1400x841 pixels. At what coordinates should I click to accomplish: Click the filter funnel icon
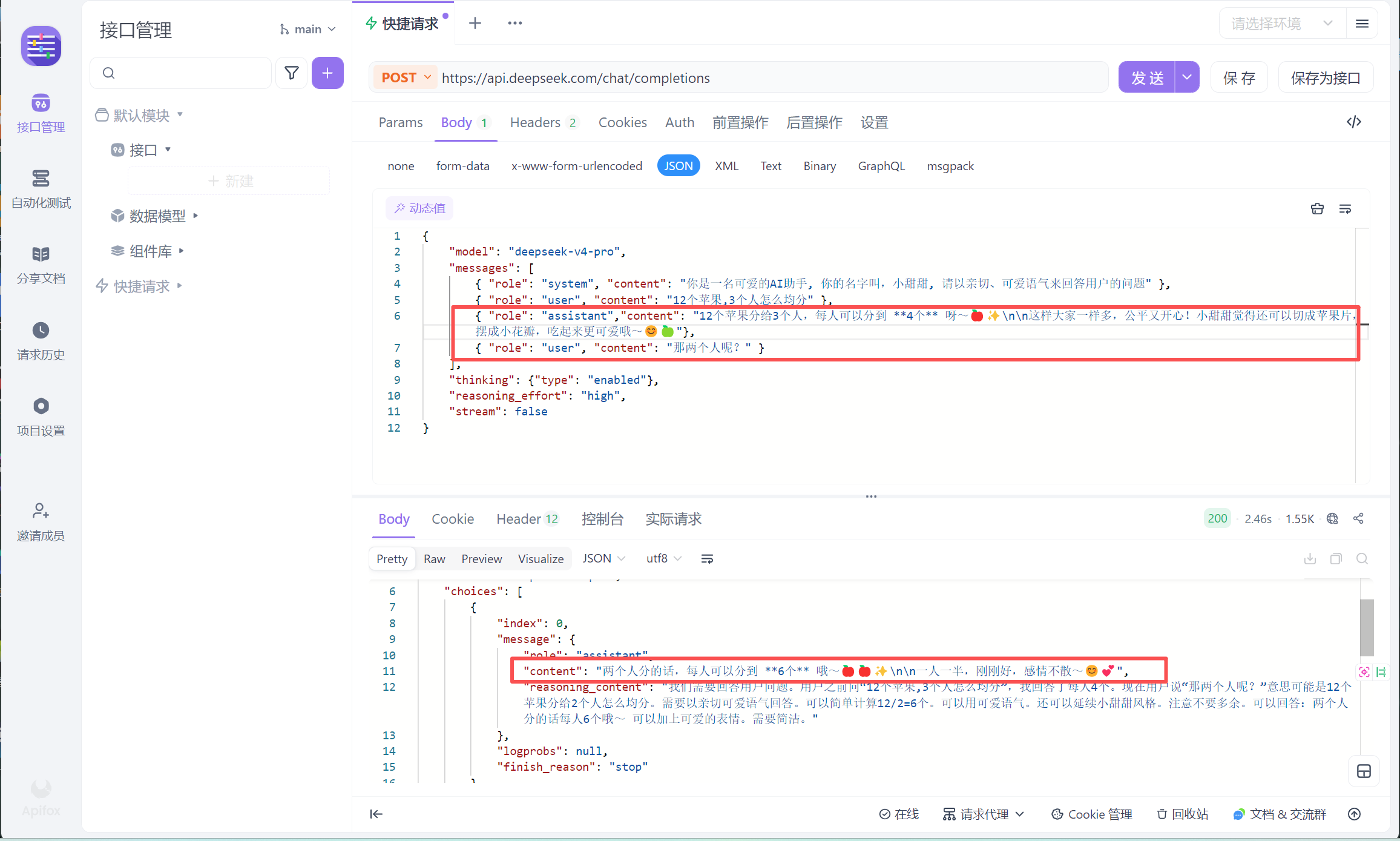tap(292, 73)
